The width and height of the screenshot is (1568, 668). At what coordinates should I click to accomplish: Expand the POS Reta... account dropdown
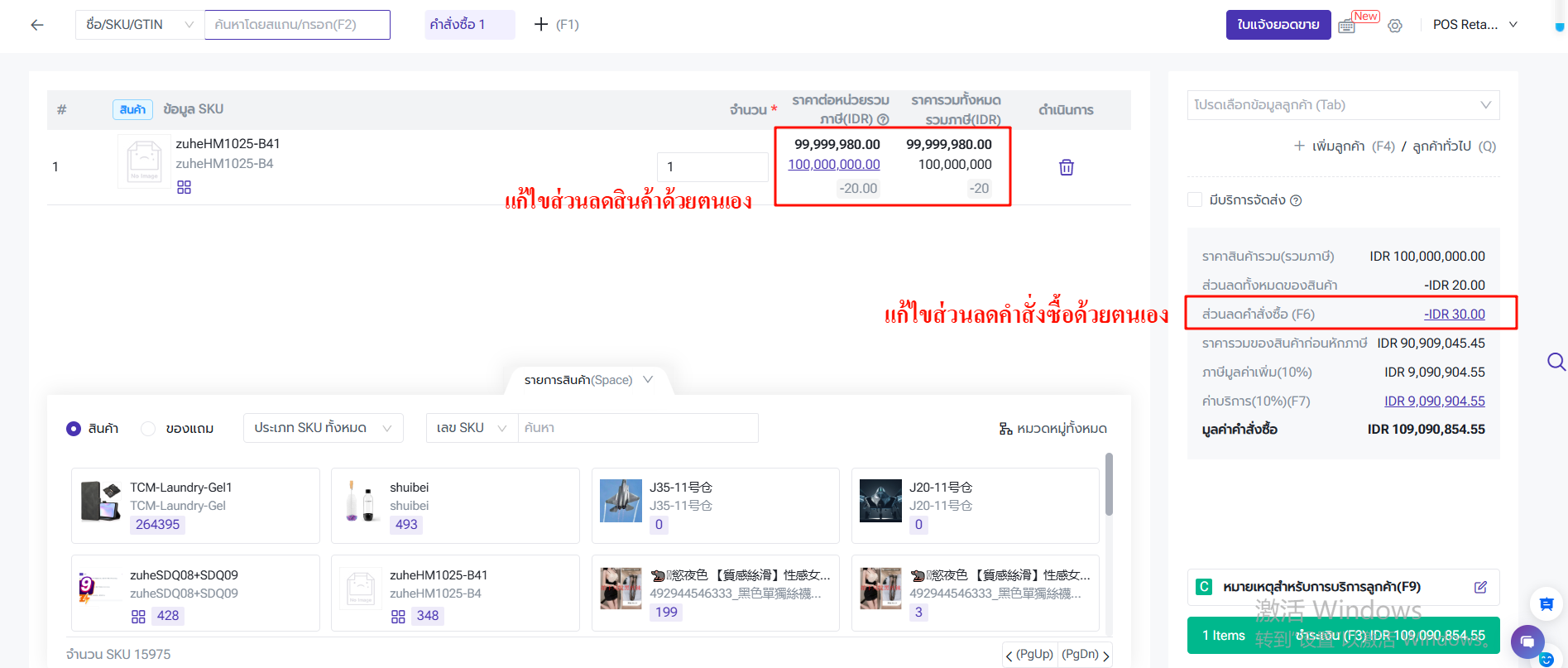click(1474, 25)
